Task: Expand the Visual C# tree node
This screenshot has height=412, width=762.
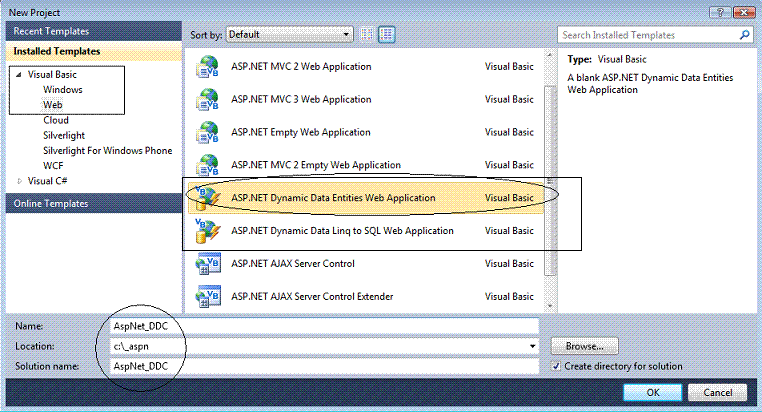Action: 19,181
